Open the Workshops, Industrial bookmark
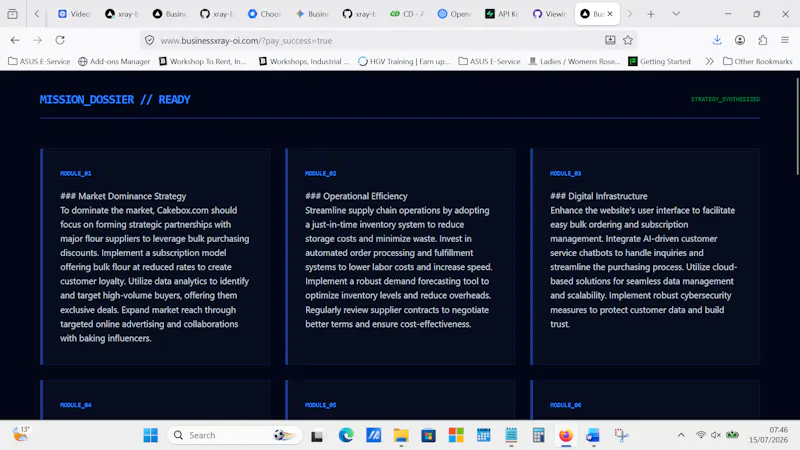The width and height of the screenshot is (800, 450). point(304,61)
